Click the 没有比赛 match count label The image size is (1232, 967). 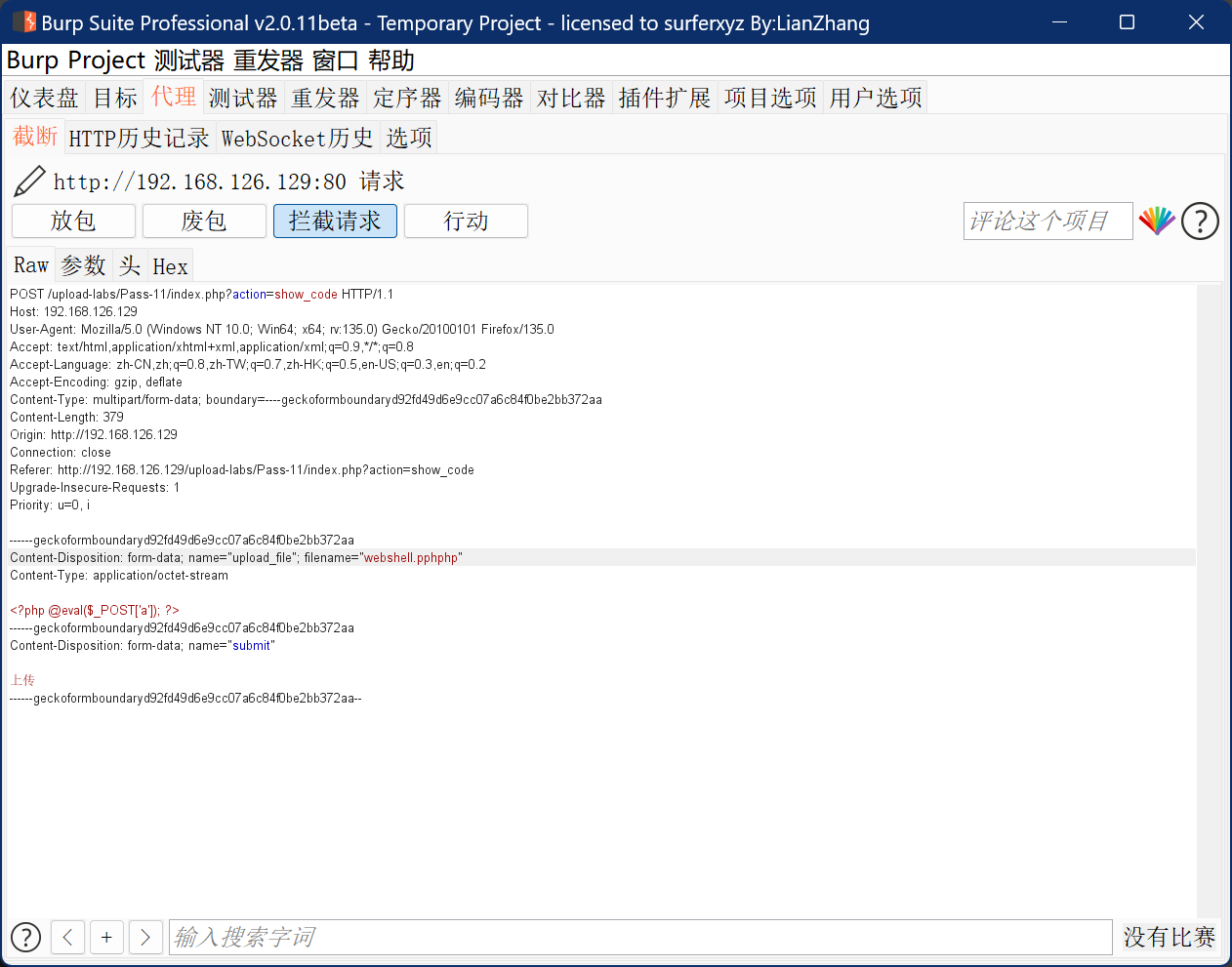tap(1169, 937)
